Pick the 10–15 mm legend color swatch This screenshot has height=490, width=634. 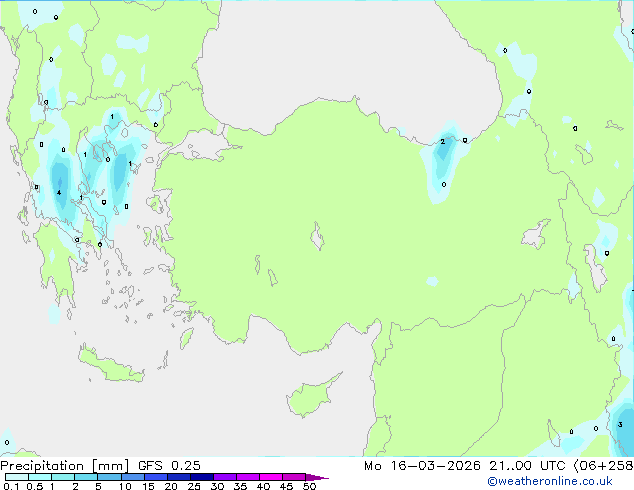click(x=133, y=477)
